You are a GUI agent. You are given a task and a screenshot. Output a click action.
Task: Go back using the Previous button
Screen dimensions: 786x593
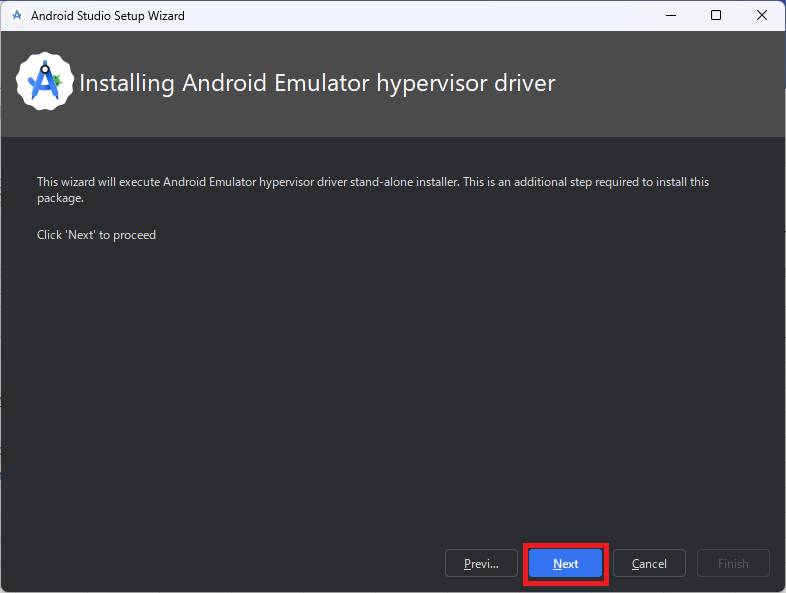(481, 563)
